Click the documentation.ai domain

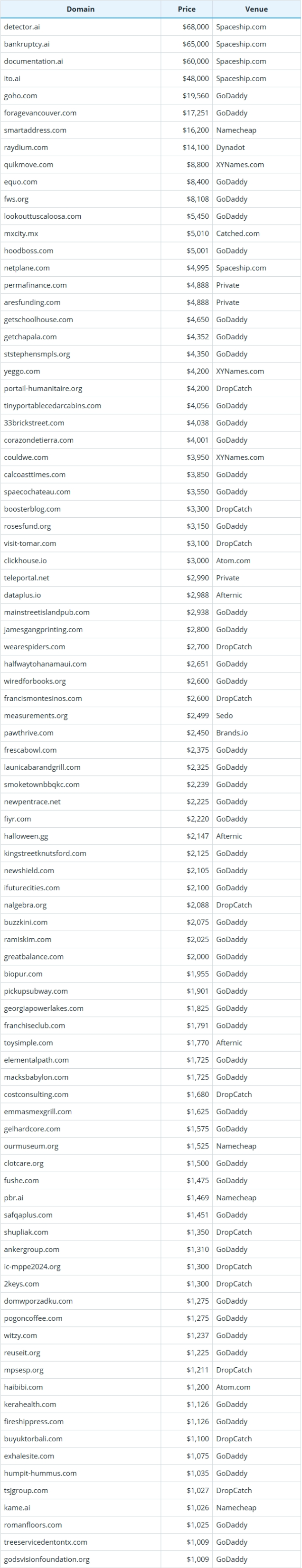click(34, 62)
